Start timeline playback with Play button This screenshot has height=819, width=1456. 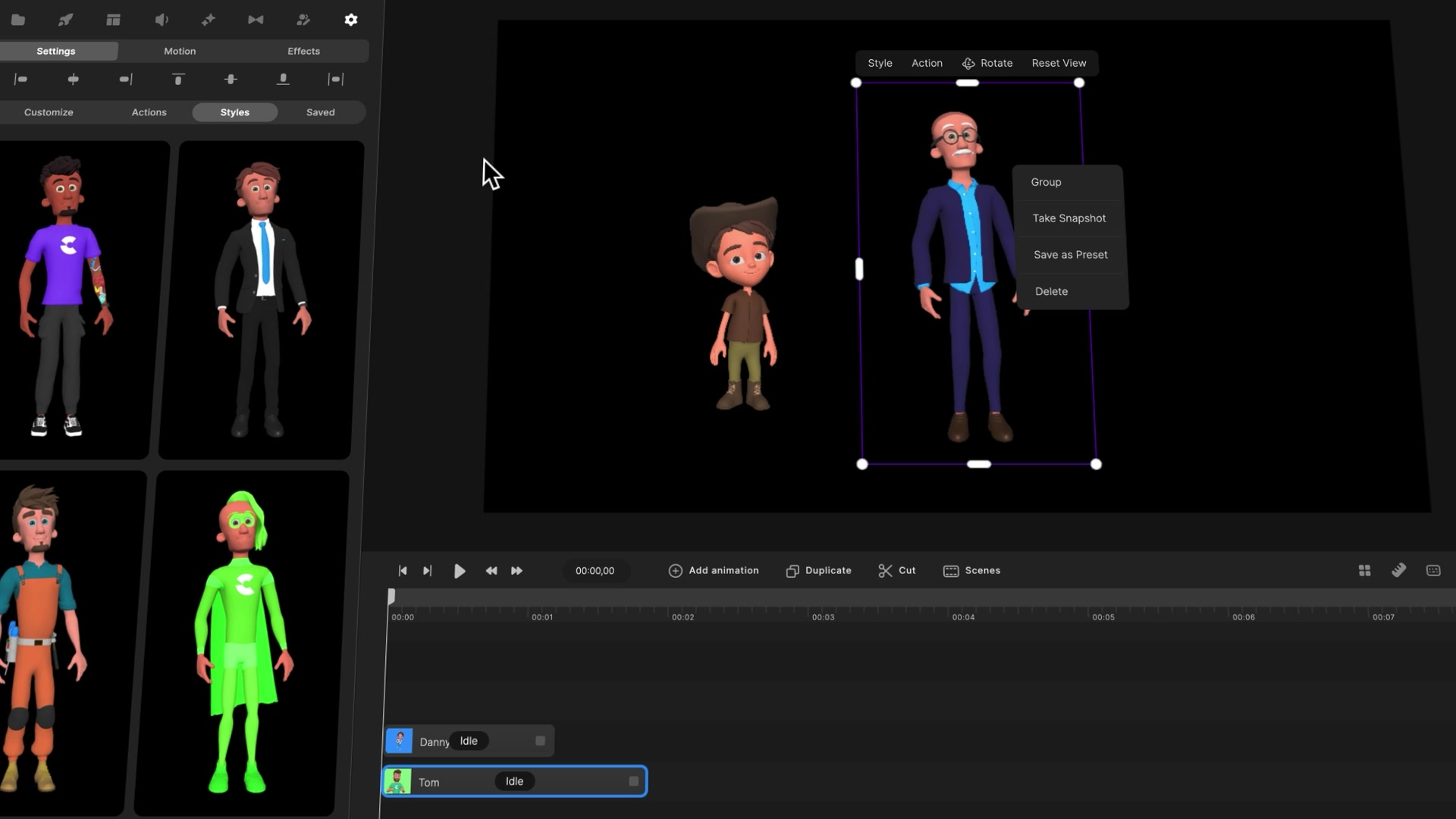(x=460, y=571)
